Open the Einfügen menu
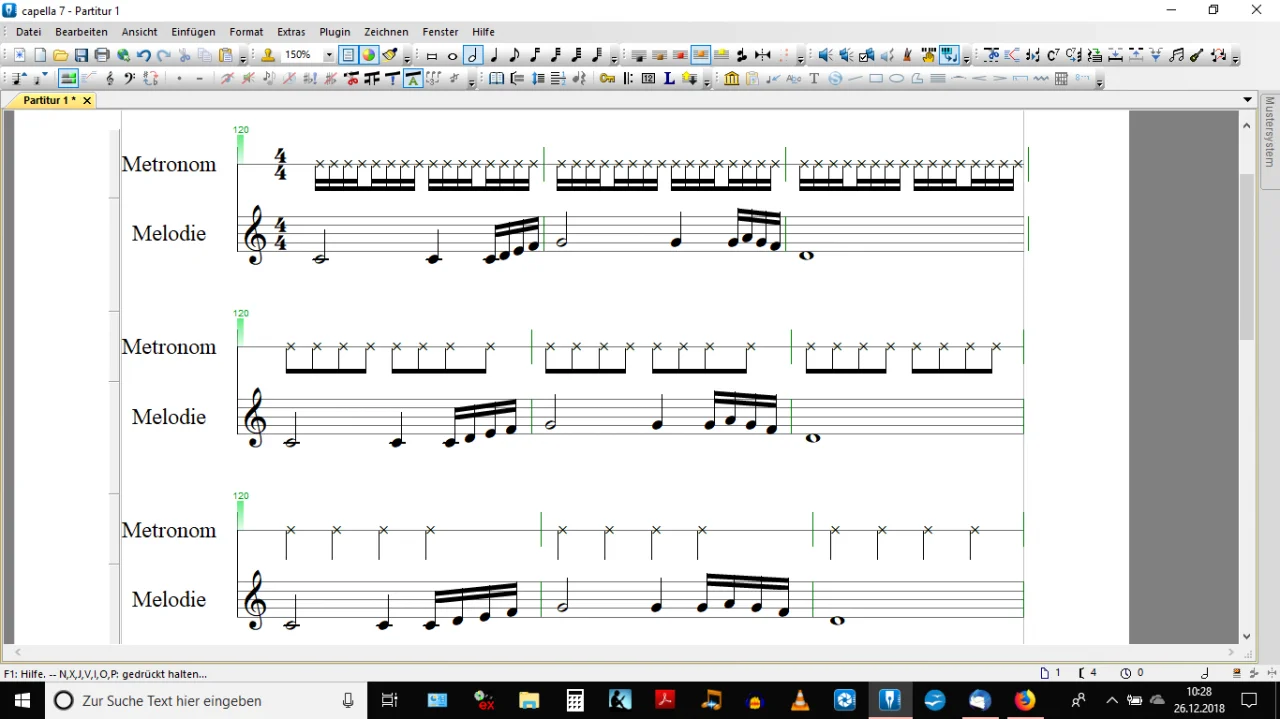Screen dimensions: 1280x719 (x=193, y=32)
